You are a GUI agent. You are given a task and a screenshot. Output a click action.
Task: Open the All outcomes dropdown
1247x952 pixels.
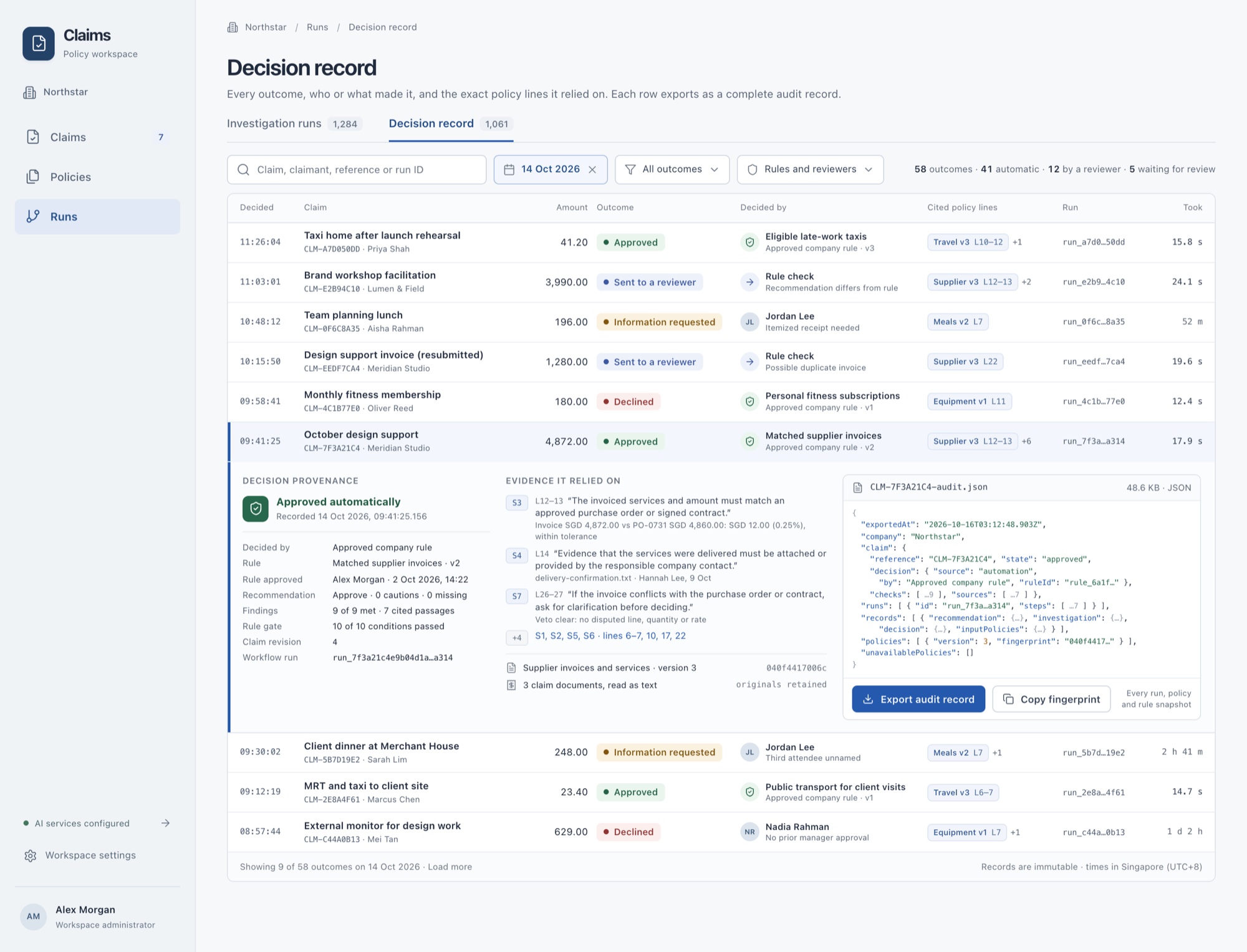coord(672,170)
